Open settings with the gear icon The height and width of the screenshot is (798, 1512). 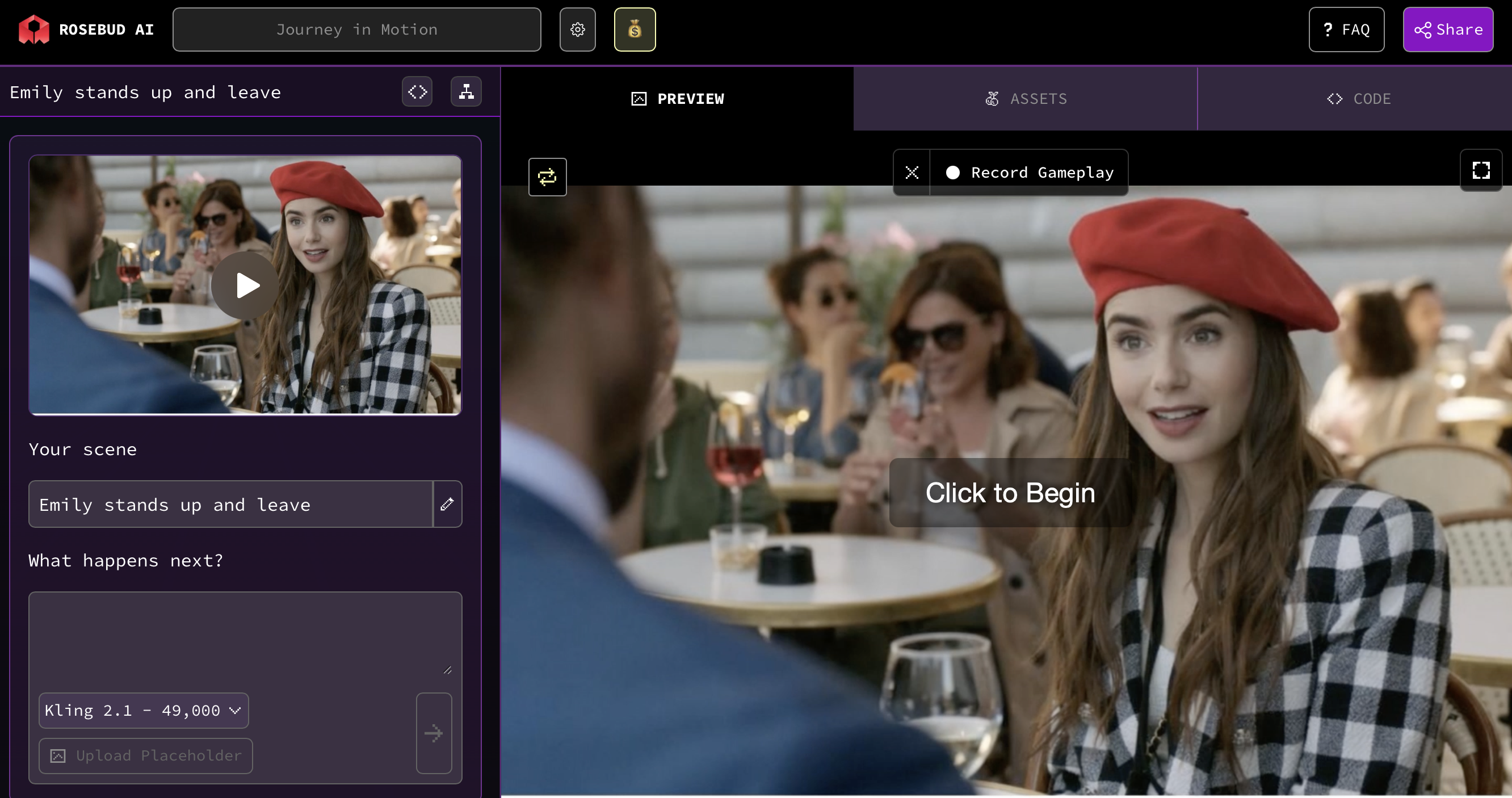[x=577, y=30]
